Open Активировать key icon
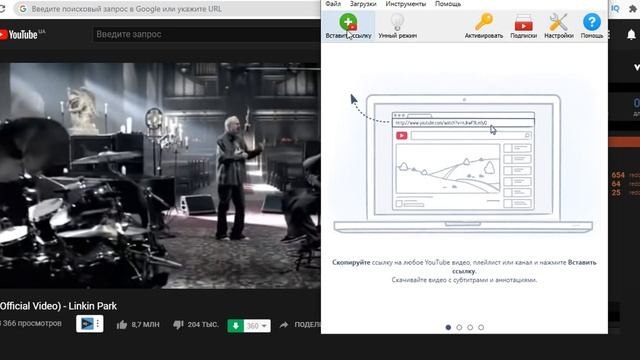Screen dimensions: 640x360 484,25
